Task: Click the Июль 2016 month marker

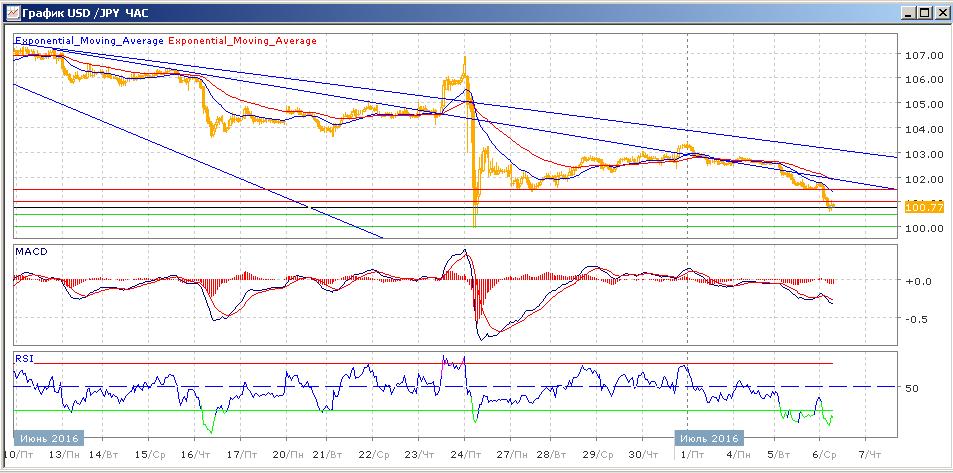Action: click(x=709, y=438)
